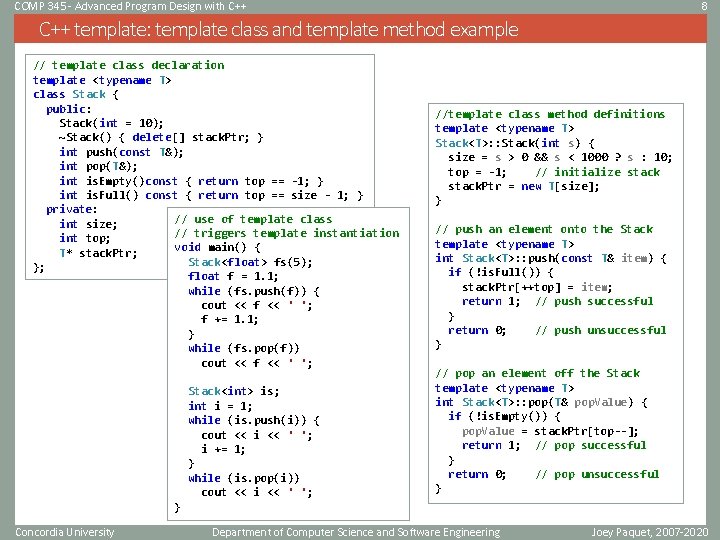Click the member declaration 'T* stackPtr;'
Screen dimensions: 720x540
coord(98,253)
